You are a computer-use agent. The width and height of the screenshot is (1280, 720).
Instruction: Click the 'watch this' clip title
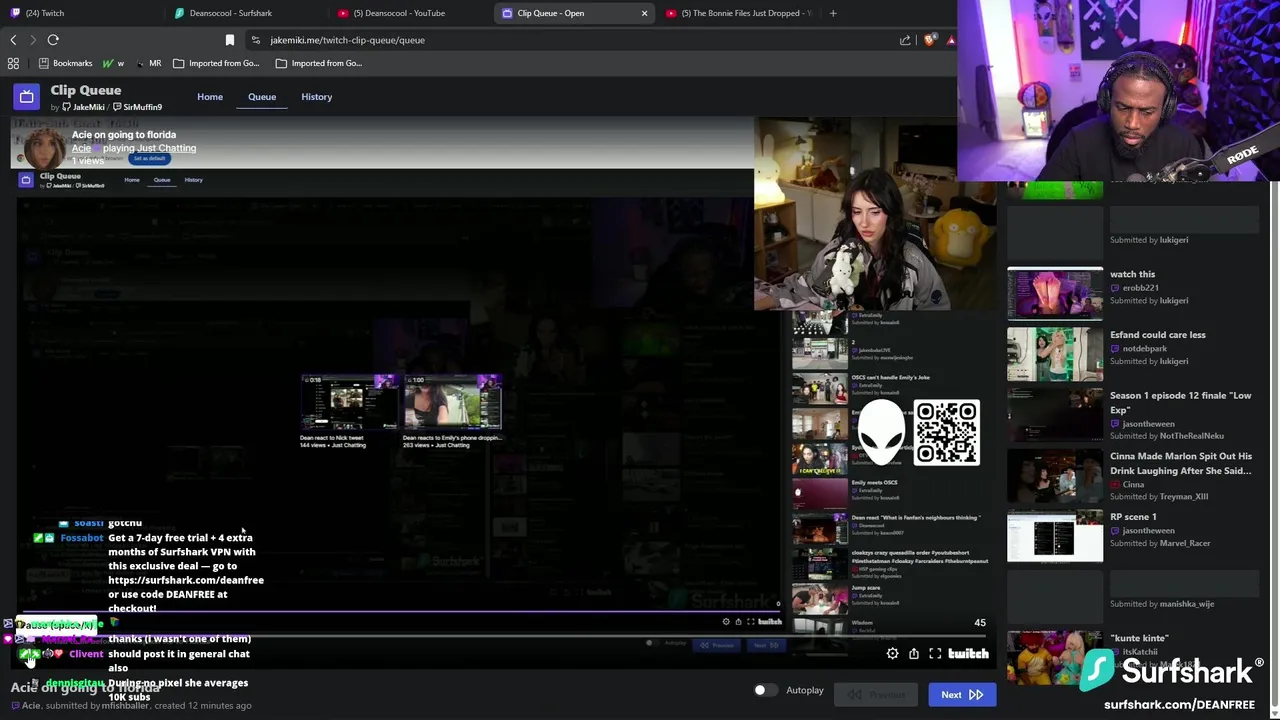pos(1132,274)
